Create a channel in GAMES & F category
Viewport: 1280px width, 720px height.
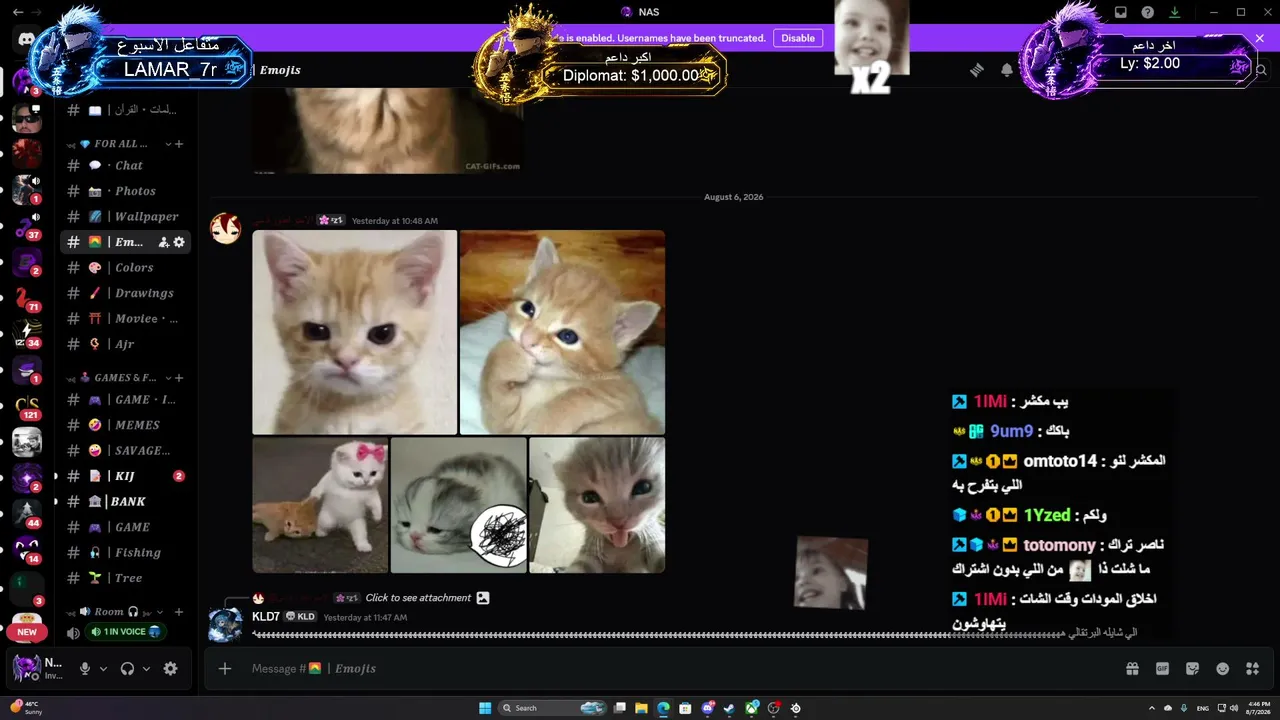point(179,378)
